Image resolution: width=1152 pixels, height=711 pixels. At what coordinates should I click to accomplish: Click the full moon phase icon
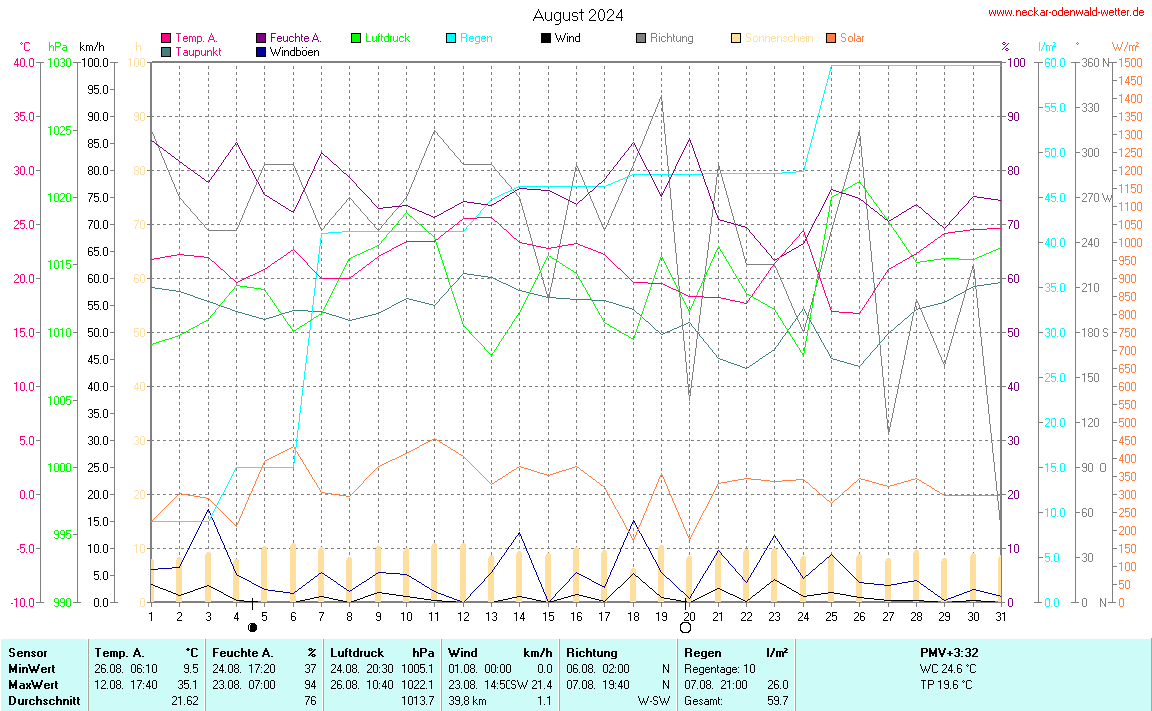click(685, 628)
